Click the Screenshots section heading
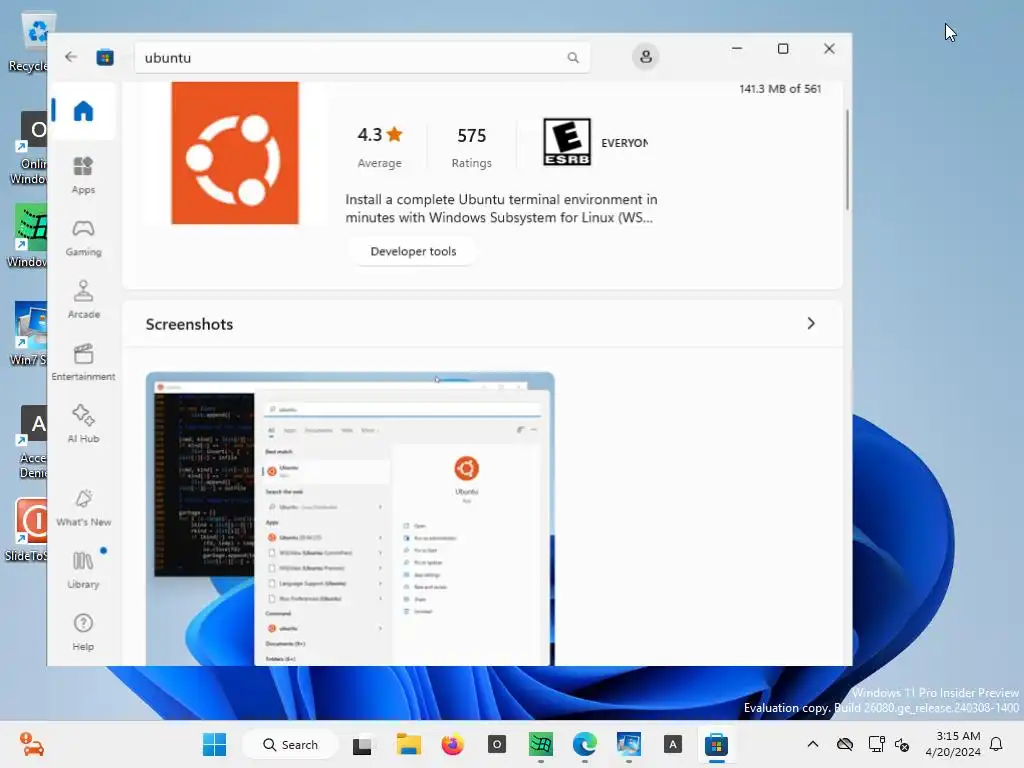1024x768 pixels. tap(189, 325)
